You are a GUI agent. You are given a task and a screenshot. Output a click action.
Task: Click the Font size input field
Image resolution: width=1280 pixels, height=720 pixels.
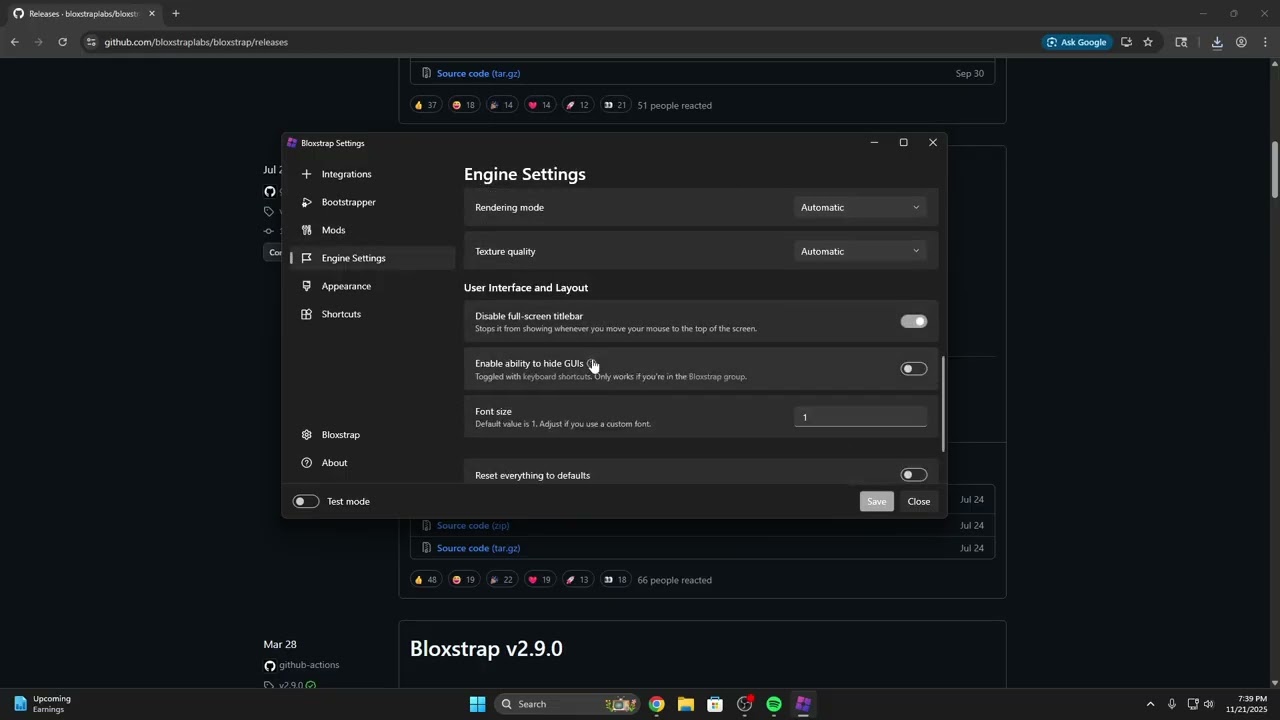point(860,417)
